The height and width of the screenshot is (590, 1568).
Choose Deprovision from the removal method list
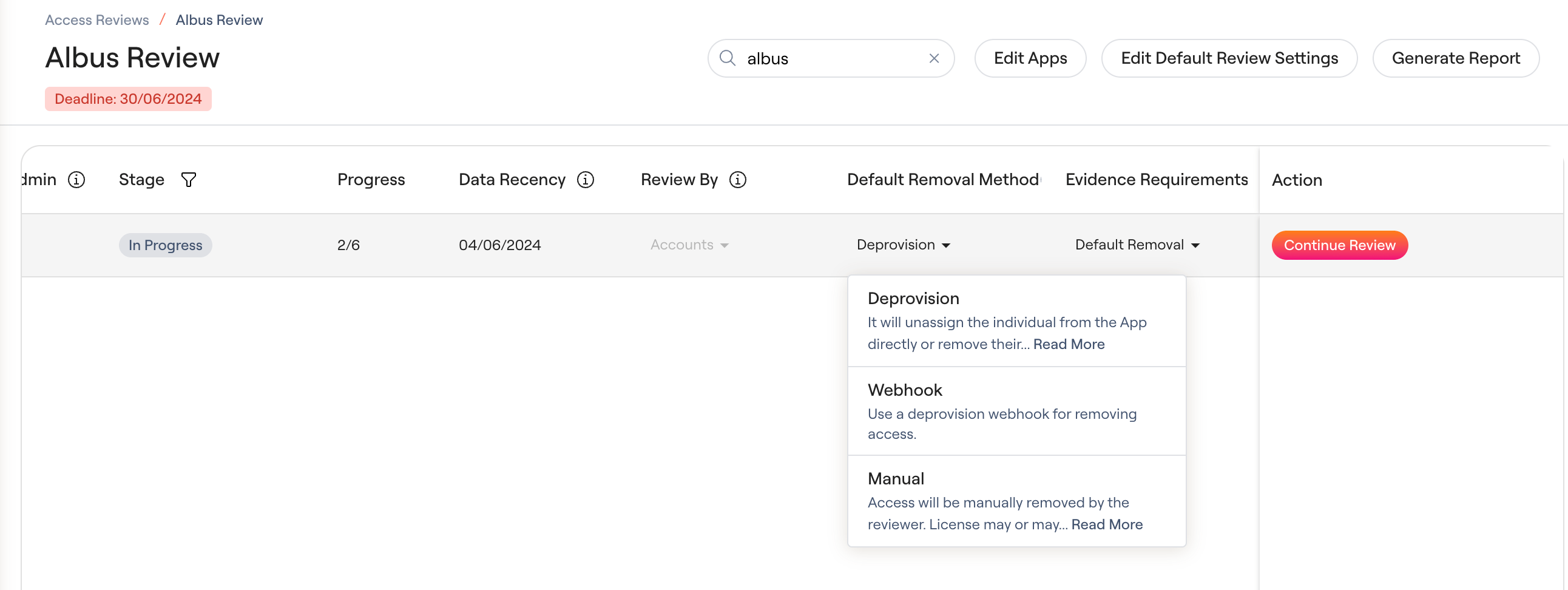pos(1016,321)
